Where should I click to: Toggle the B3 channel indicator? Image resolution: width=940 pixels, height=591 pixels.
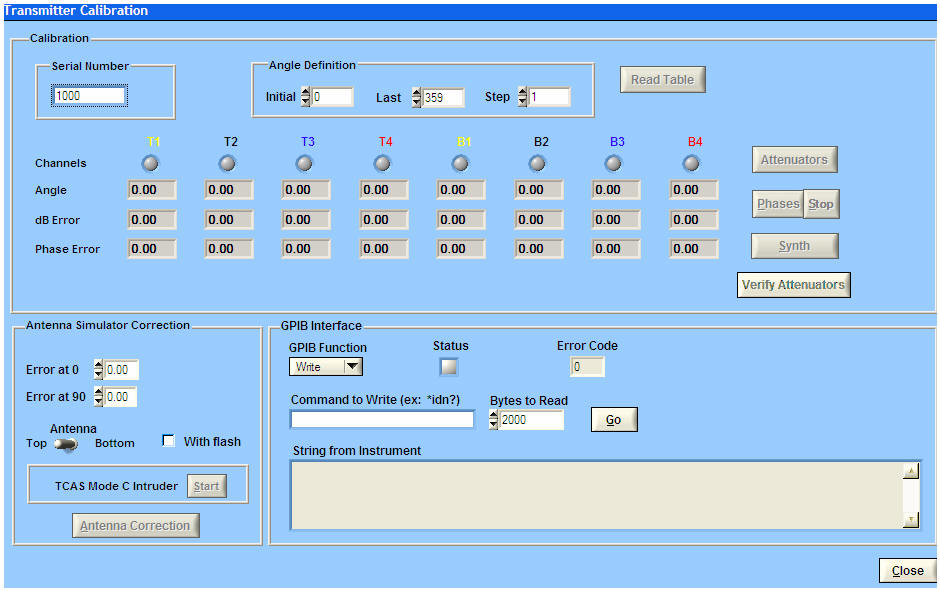613,163
